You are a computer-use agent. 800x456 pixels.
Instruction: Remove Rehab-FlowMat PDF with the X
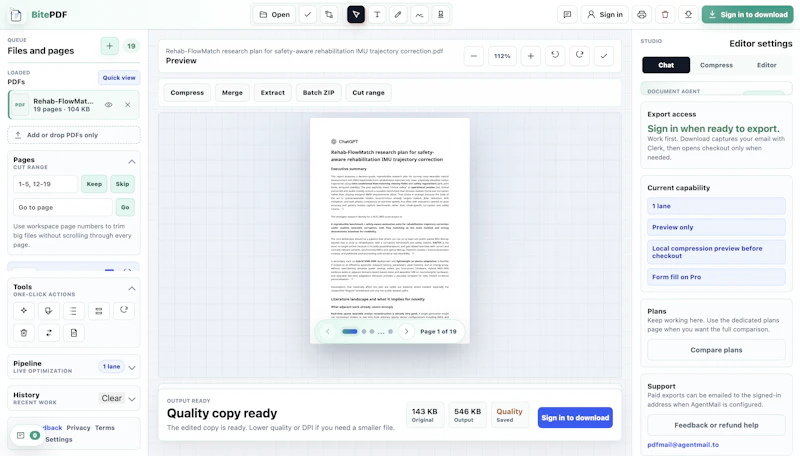click(128, 105)
